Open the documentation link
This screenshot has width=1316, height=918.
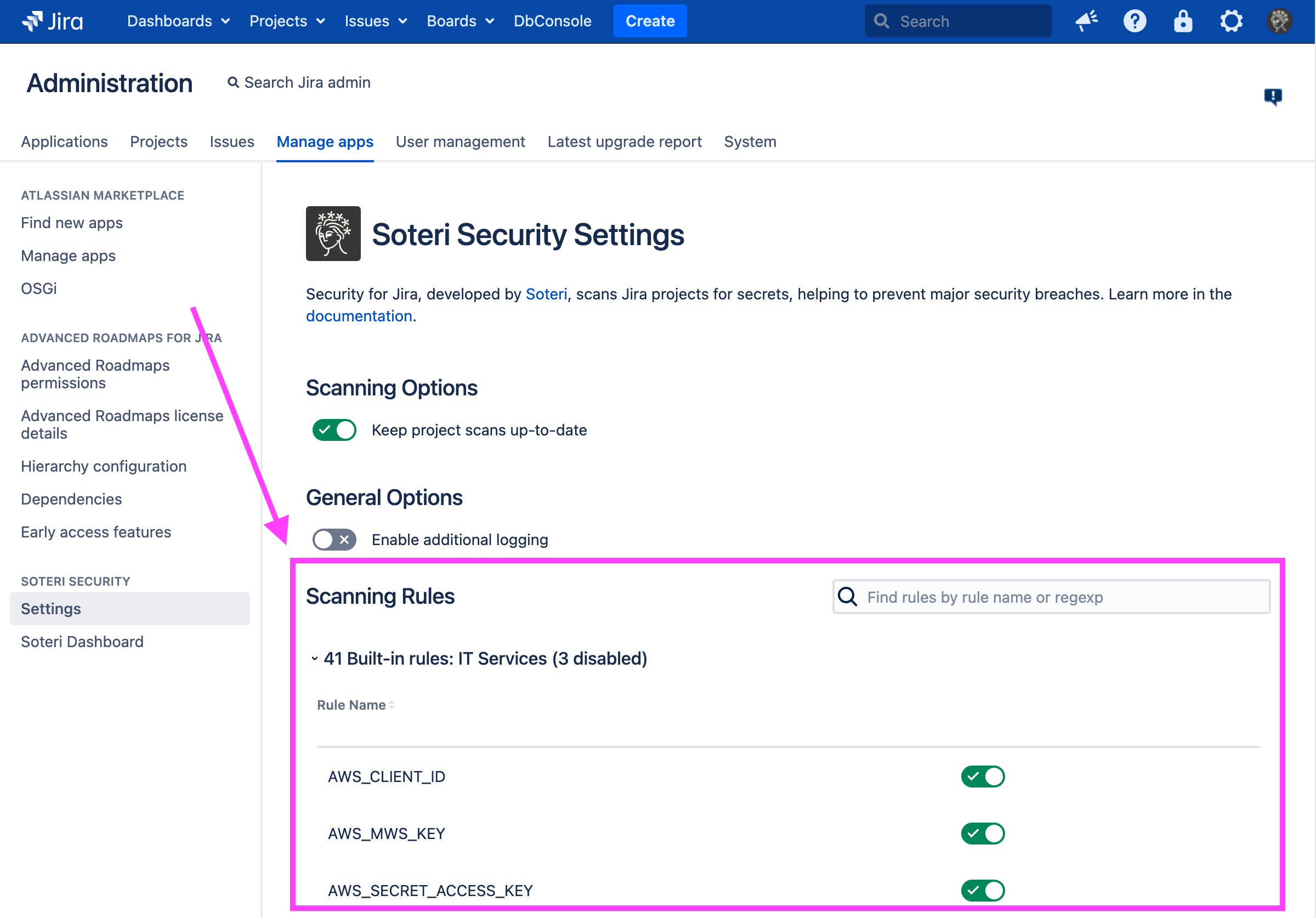(359, 316)
